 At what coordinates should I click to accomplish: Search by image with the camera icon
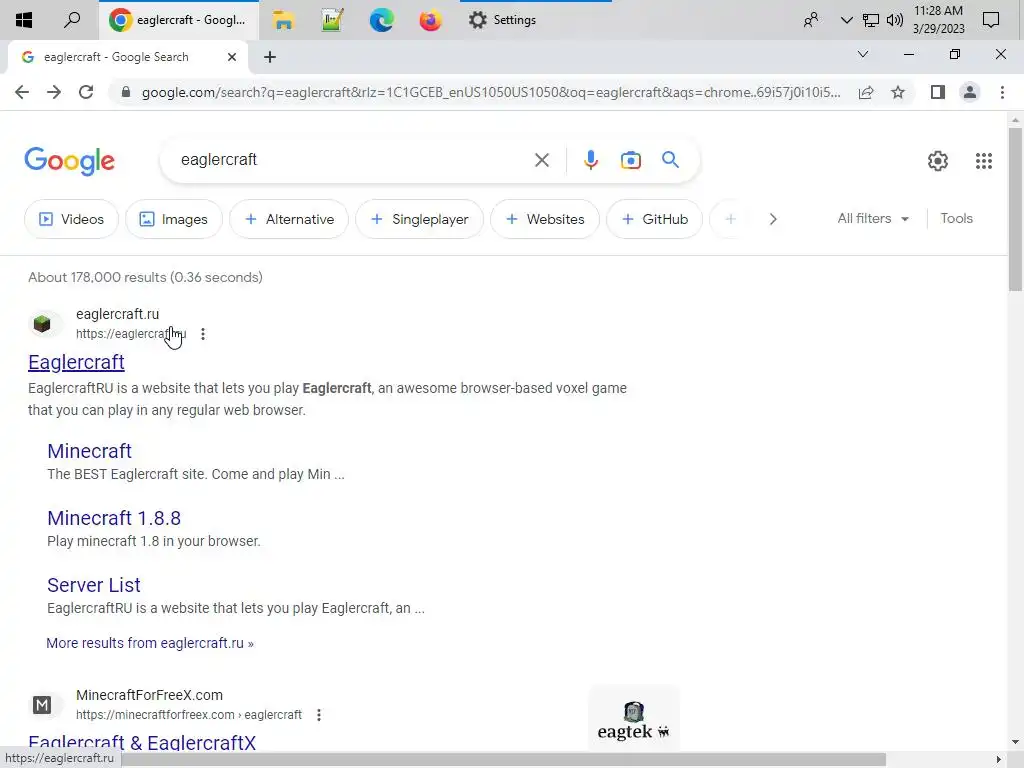(x=631, y=160)
